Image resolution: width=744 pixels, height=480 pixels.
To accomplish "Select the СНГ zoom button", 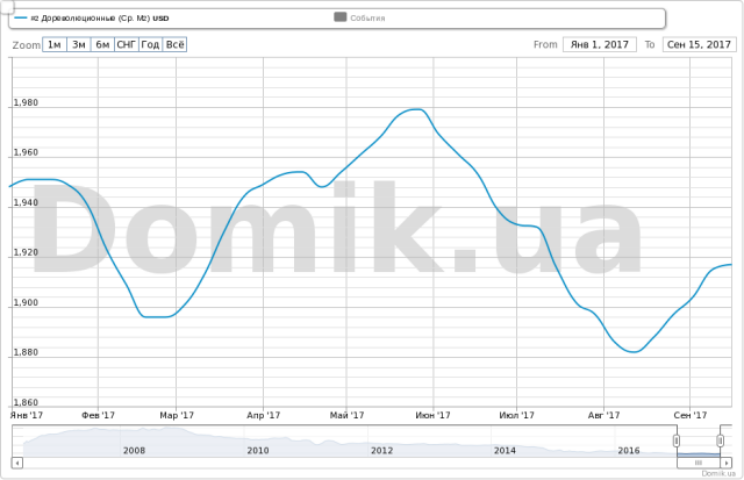I will (127, 45).
